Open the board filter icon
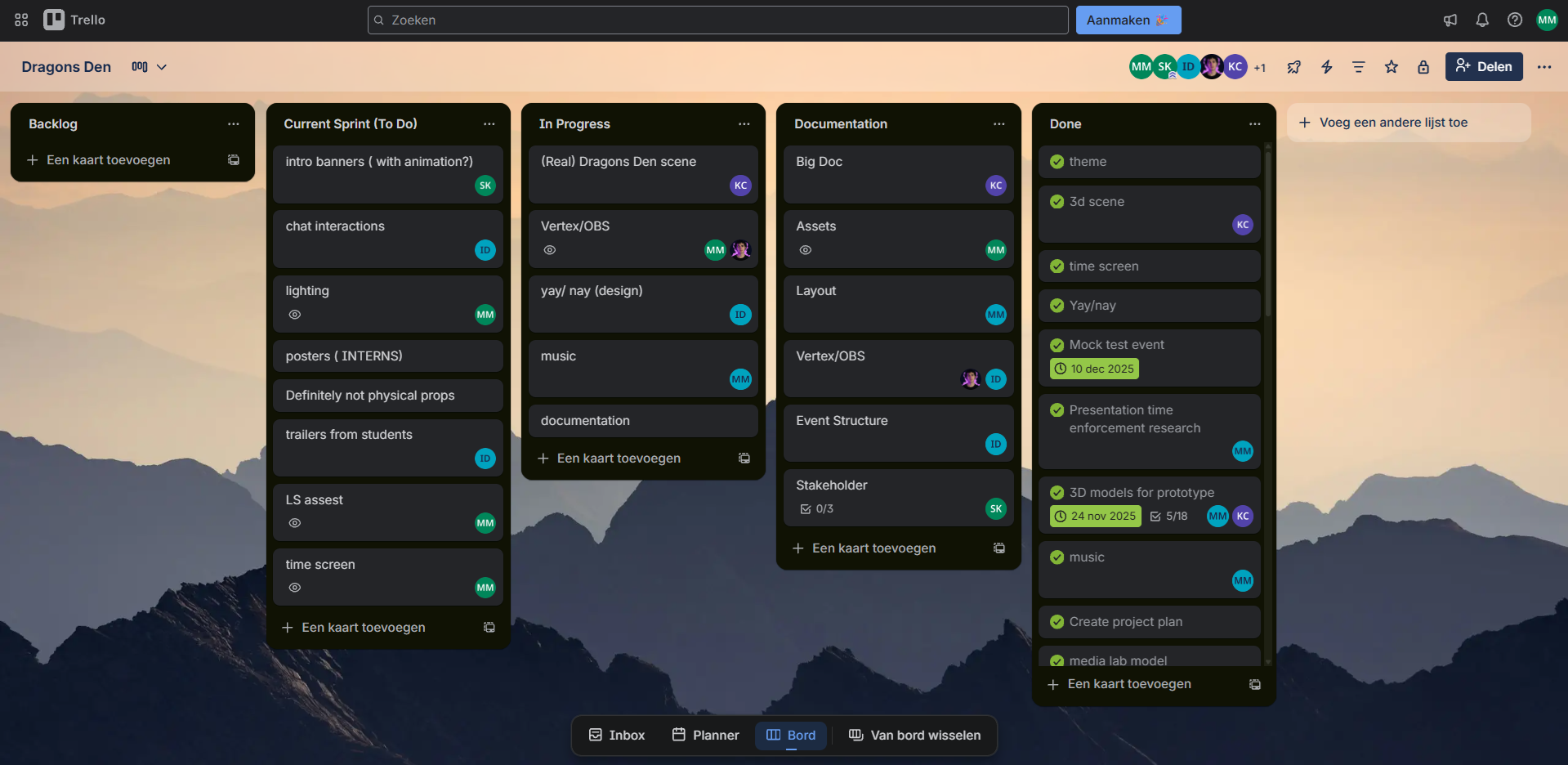Image resolution: width=1568 pixels, height=765 pixels. coord(1359,67)
